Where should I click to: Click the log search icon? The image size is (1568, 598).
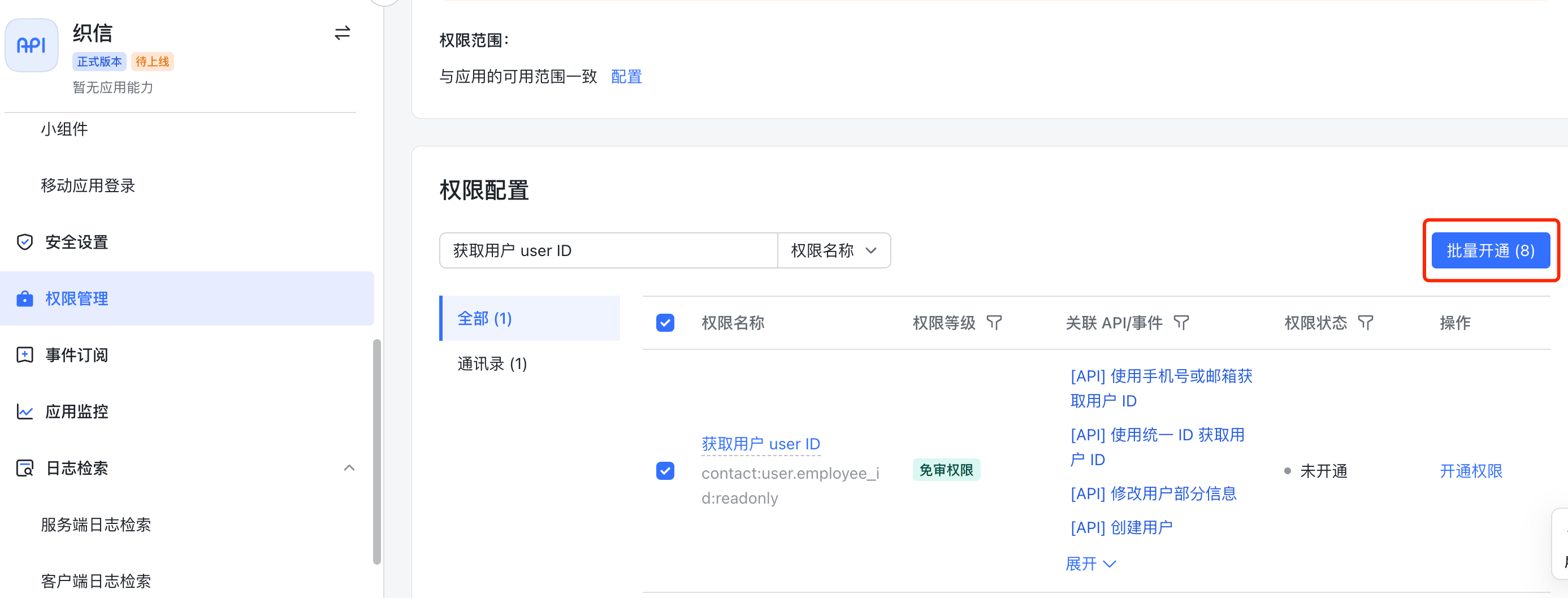24,467
